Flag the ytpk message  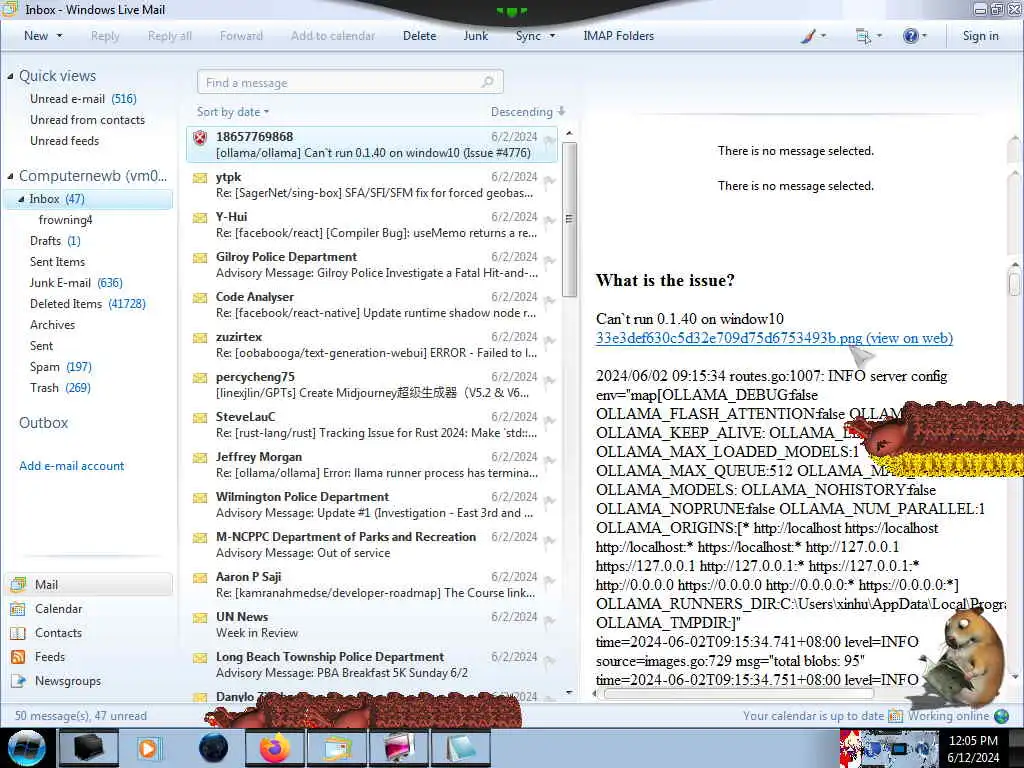pos(549,181)
